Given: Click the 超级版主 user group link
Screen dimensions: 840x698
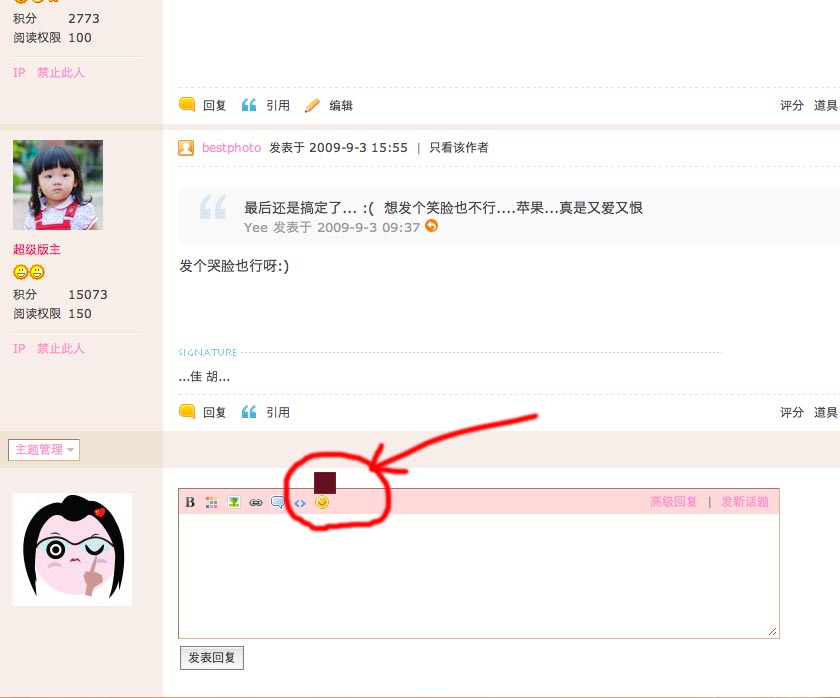Looking at the screenshot, I should click(x=37, y=249).
